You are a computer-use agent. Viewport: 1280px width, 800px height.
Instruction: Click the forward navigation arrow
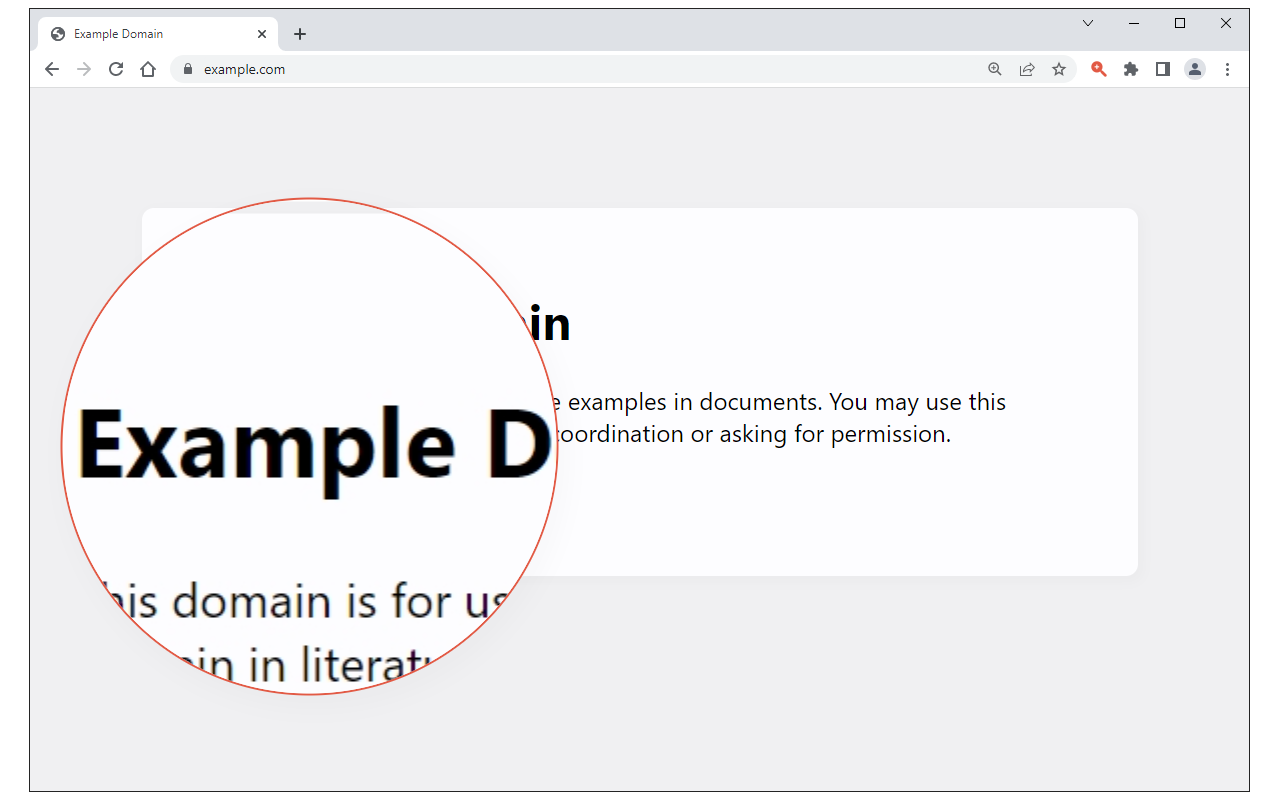tap(84, 69)
